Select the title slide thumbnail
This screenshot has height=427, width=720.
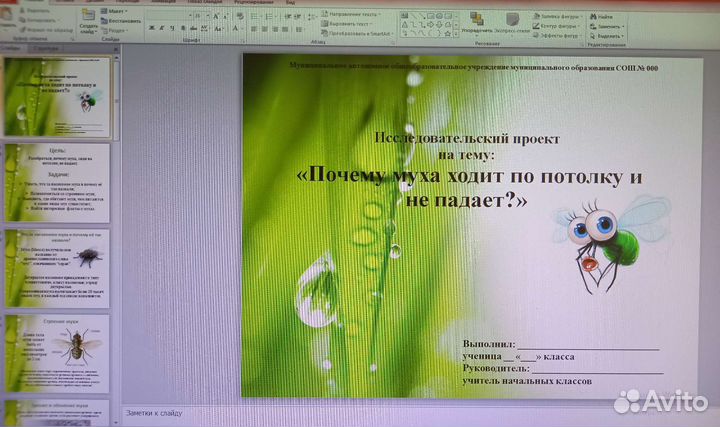point(57,96)
